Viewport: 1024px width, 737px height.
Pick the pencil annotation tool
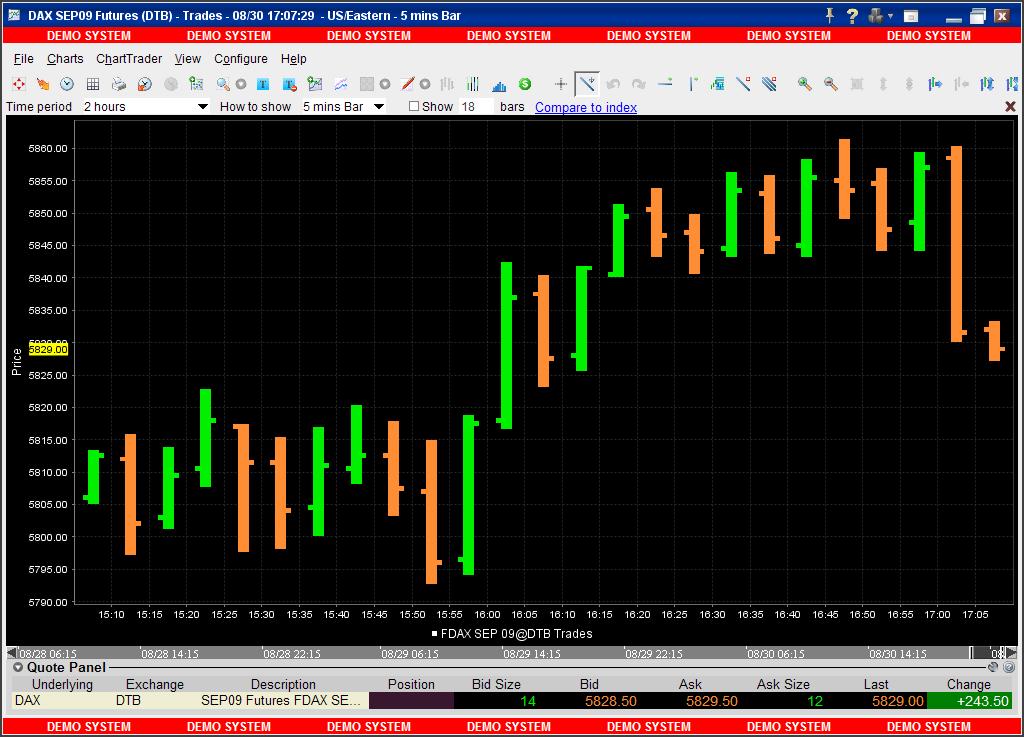pyautogui.click(x=406, y=82)
